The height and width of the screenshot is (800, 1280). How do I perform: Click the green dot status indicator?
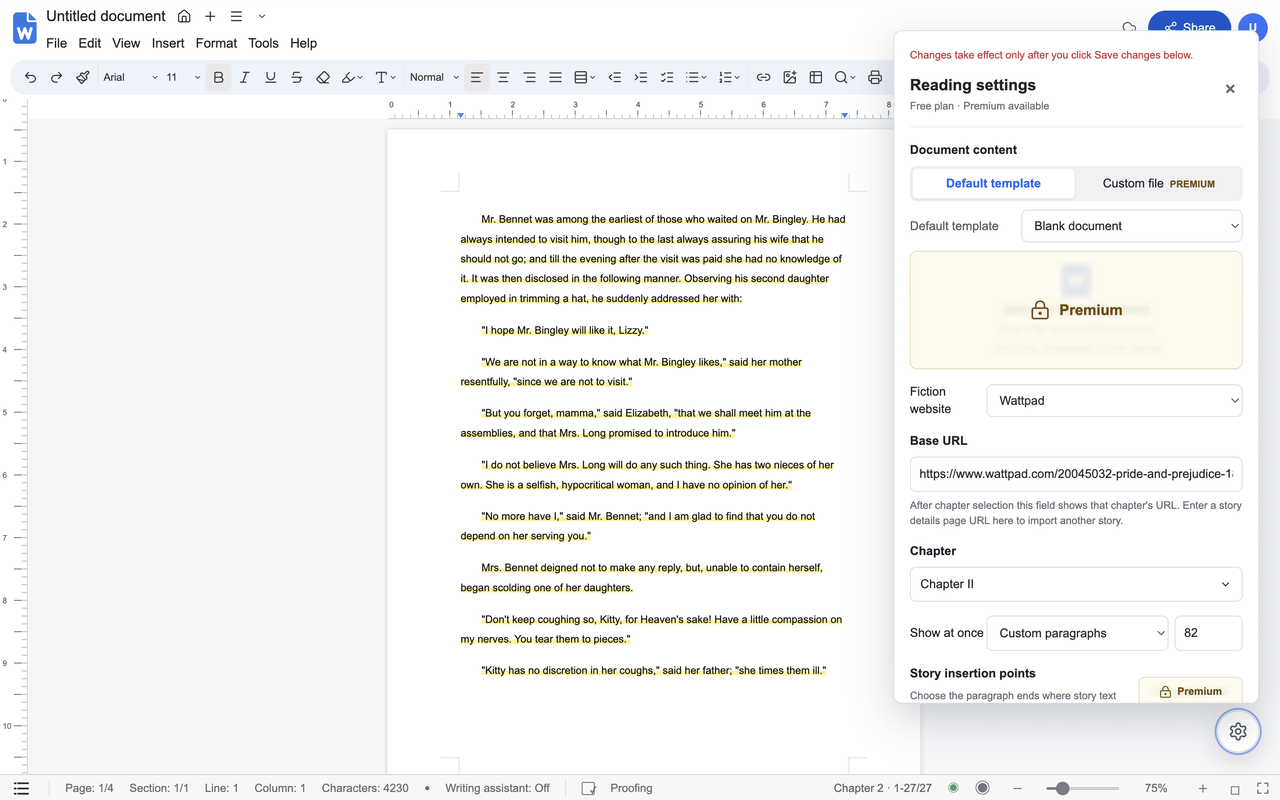[x=953, y=788]
